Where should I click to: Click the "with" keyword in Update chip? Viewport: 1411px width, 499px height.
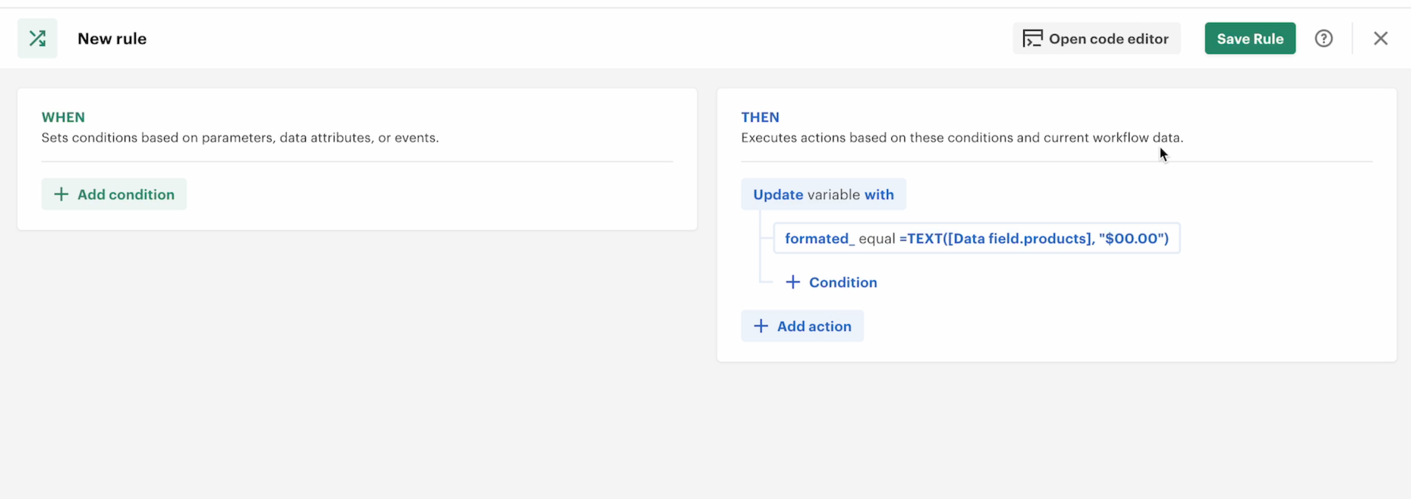[879, 195]
